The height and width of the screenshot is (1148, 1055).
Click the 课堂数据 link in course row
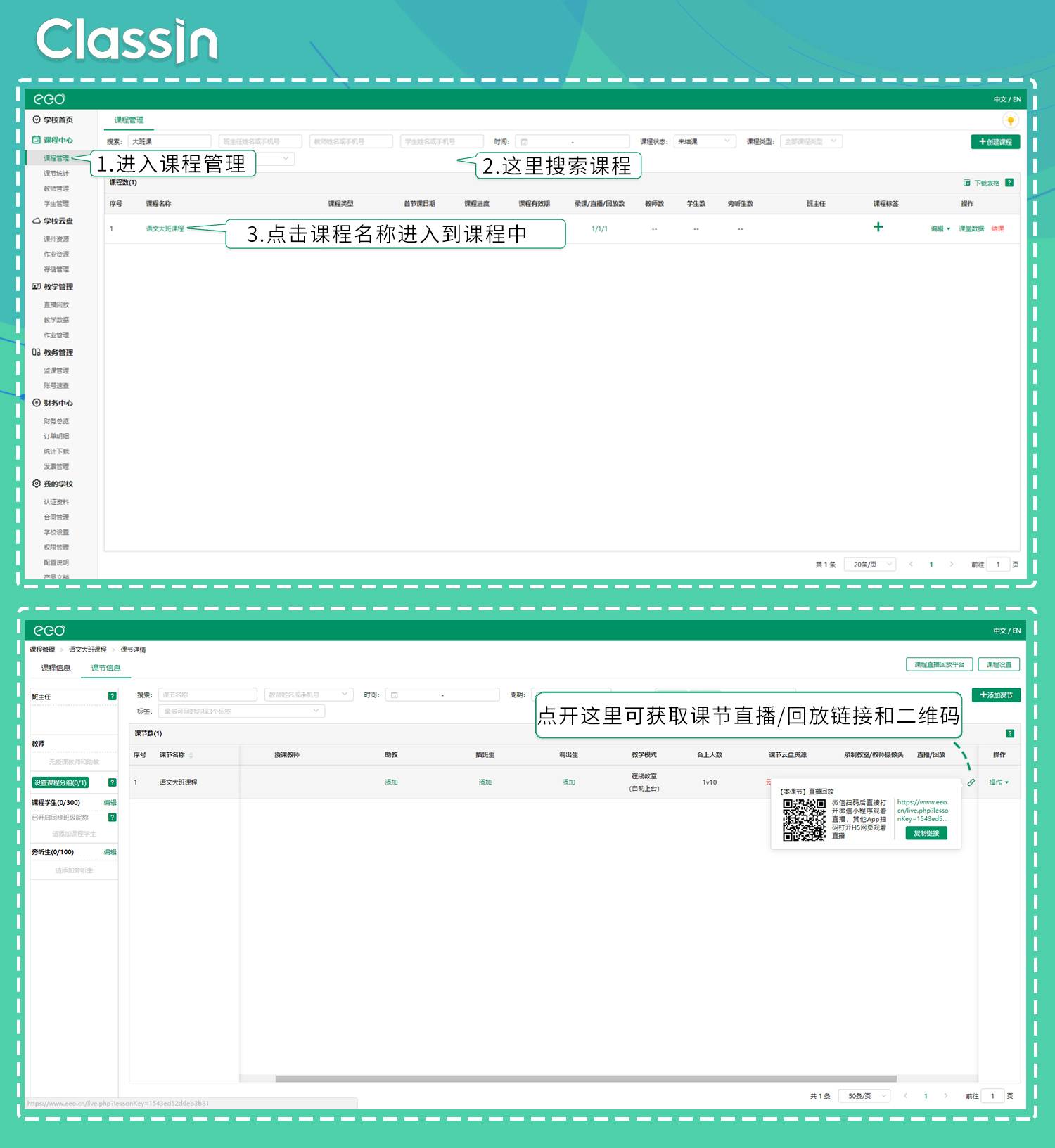971,228
